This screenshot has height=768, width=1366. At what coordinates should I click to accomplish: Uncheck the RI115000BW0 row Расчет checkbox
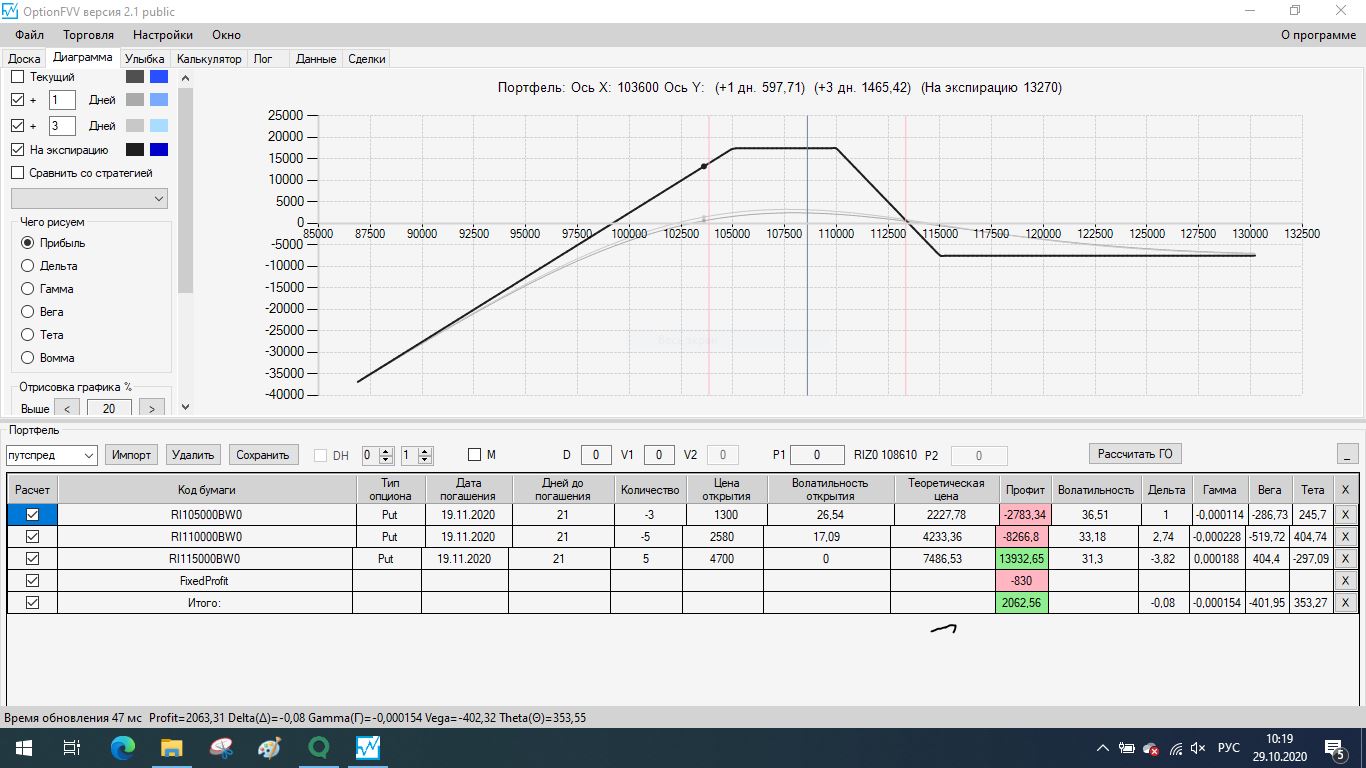pos(33,559)
